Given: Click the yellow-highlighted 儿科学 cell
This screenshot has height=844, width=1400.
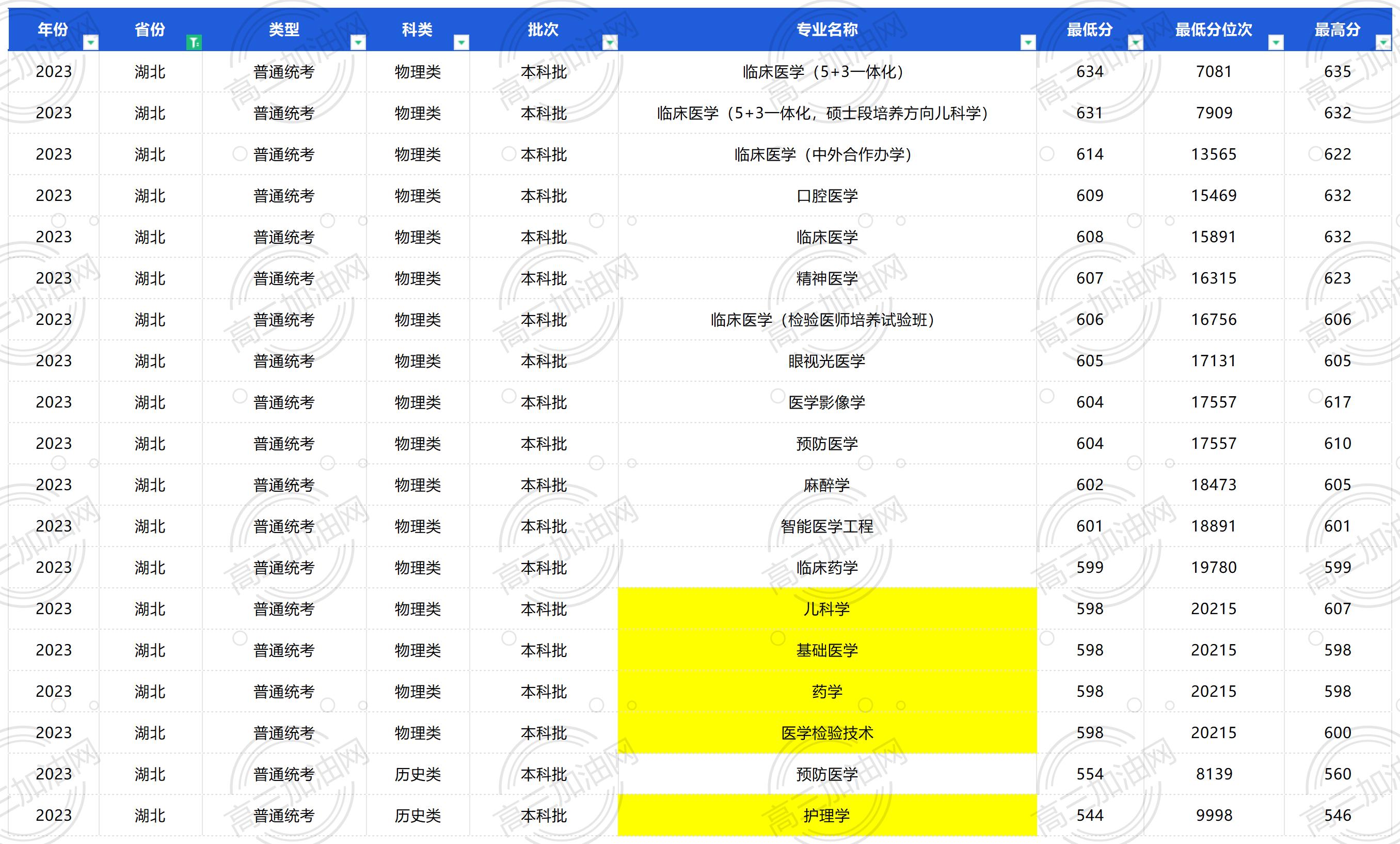Looking at the screenshot, I should 828,608.
